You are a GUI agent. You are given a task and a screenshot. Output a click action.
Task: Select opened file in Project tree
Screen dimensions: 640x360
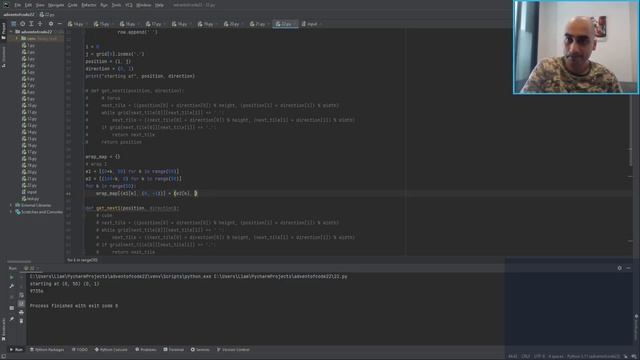pos(22,24)
